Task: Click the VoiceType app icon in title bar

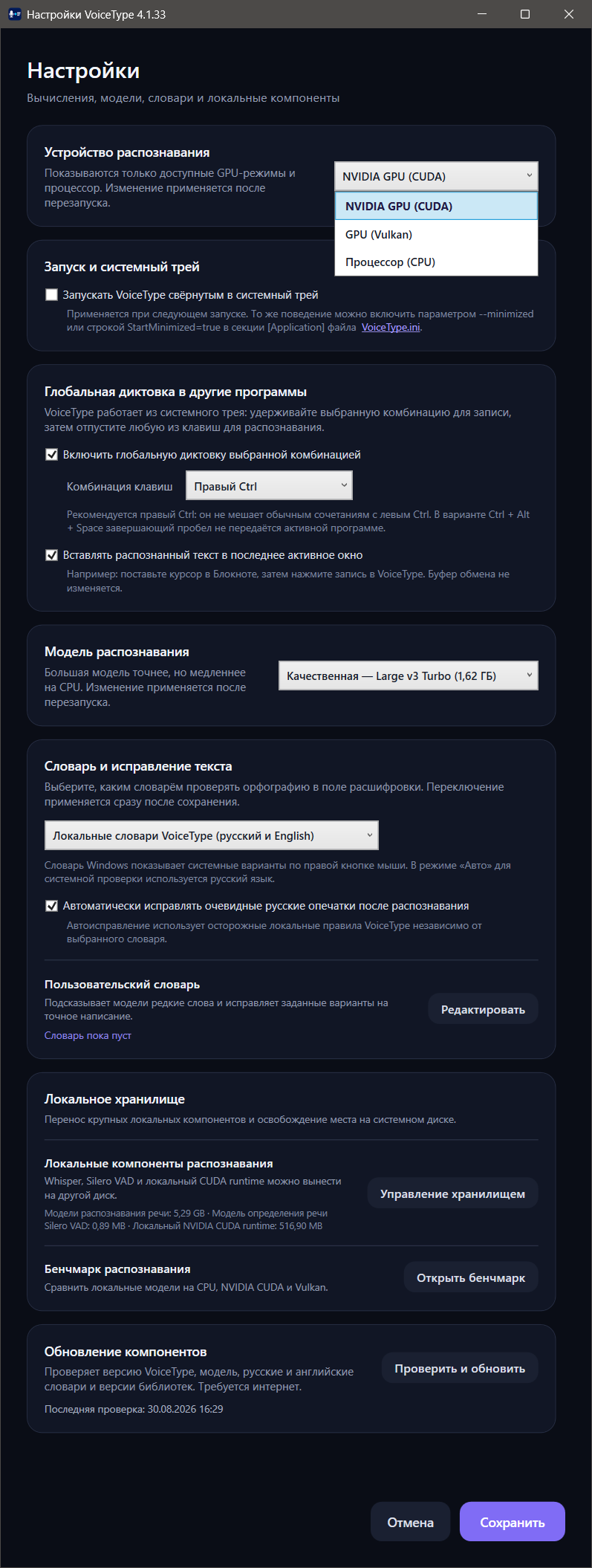Action: [x=14, y=14]
